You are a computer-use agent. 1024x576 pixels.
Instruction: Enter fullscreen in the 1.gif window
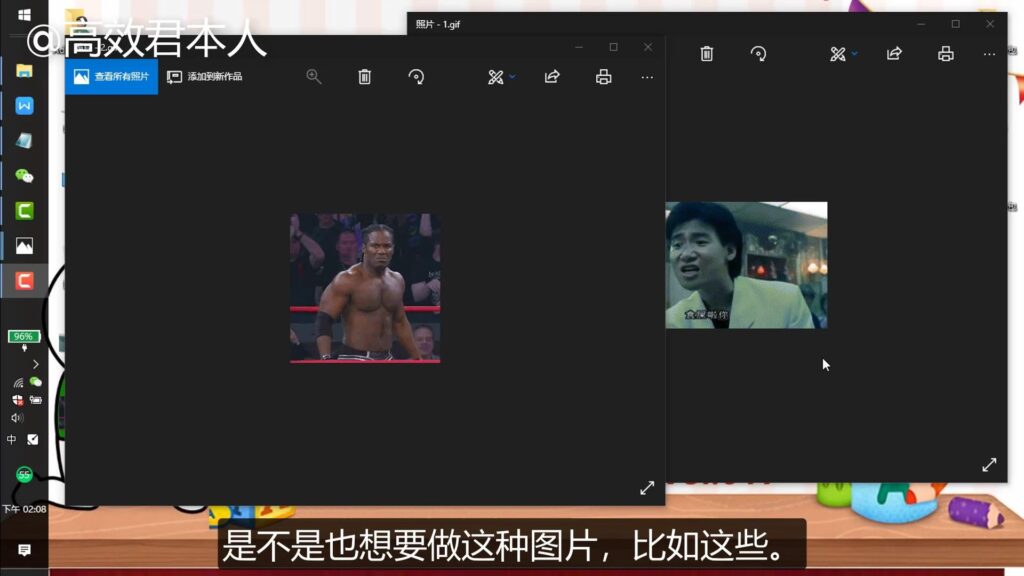click(989, 464)
